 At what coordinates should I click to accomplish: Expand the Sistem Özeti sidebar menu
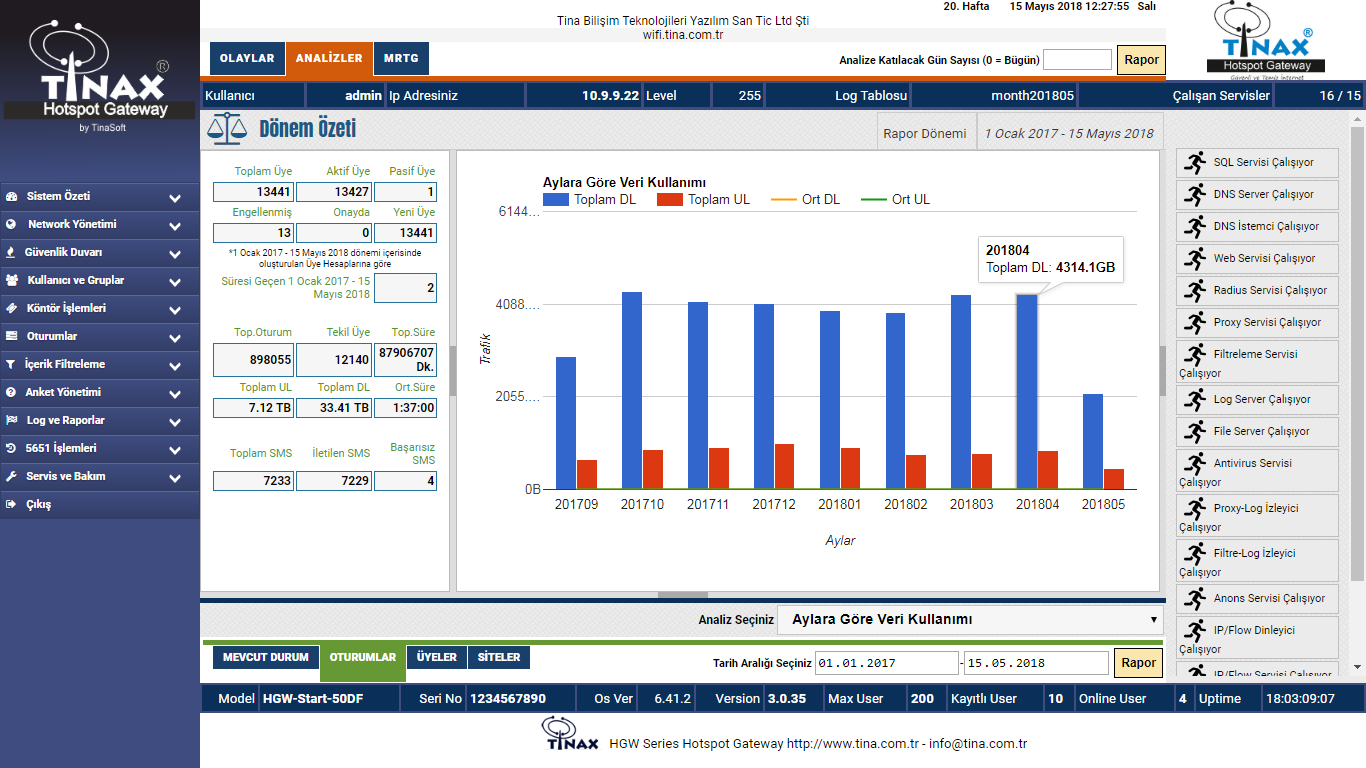tap(175, 198)
